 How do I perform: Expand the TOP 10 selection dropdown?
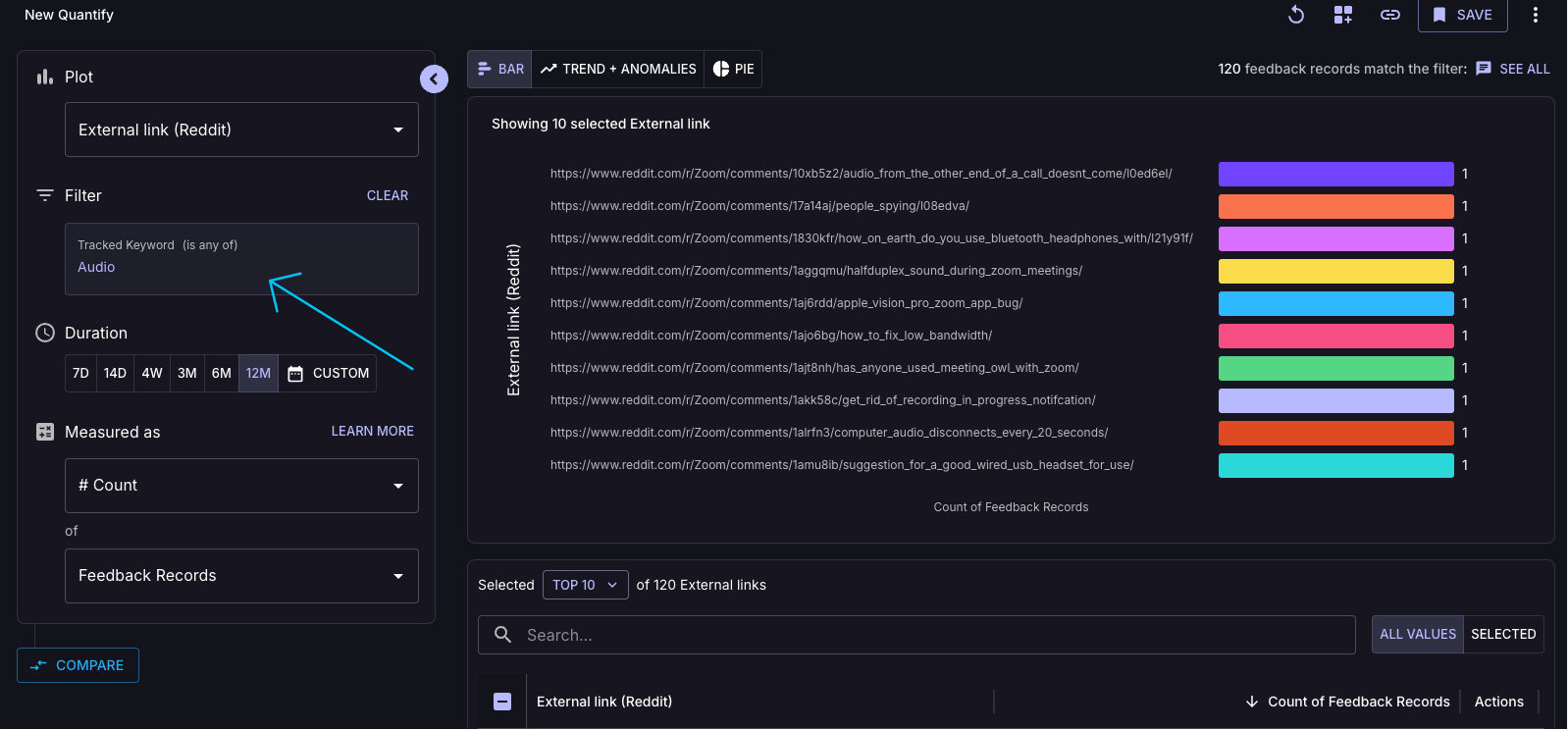pyautogui.click(x=585, y=585)
